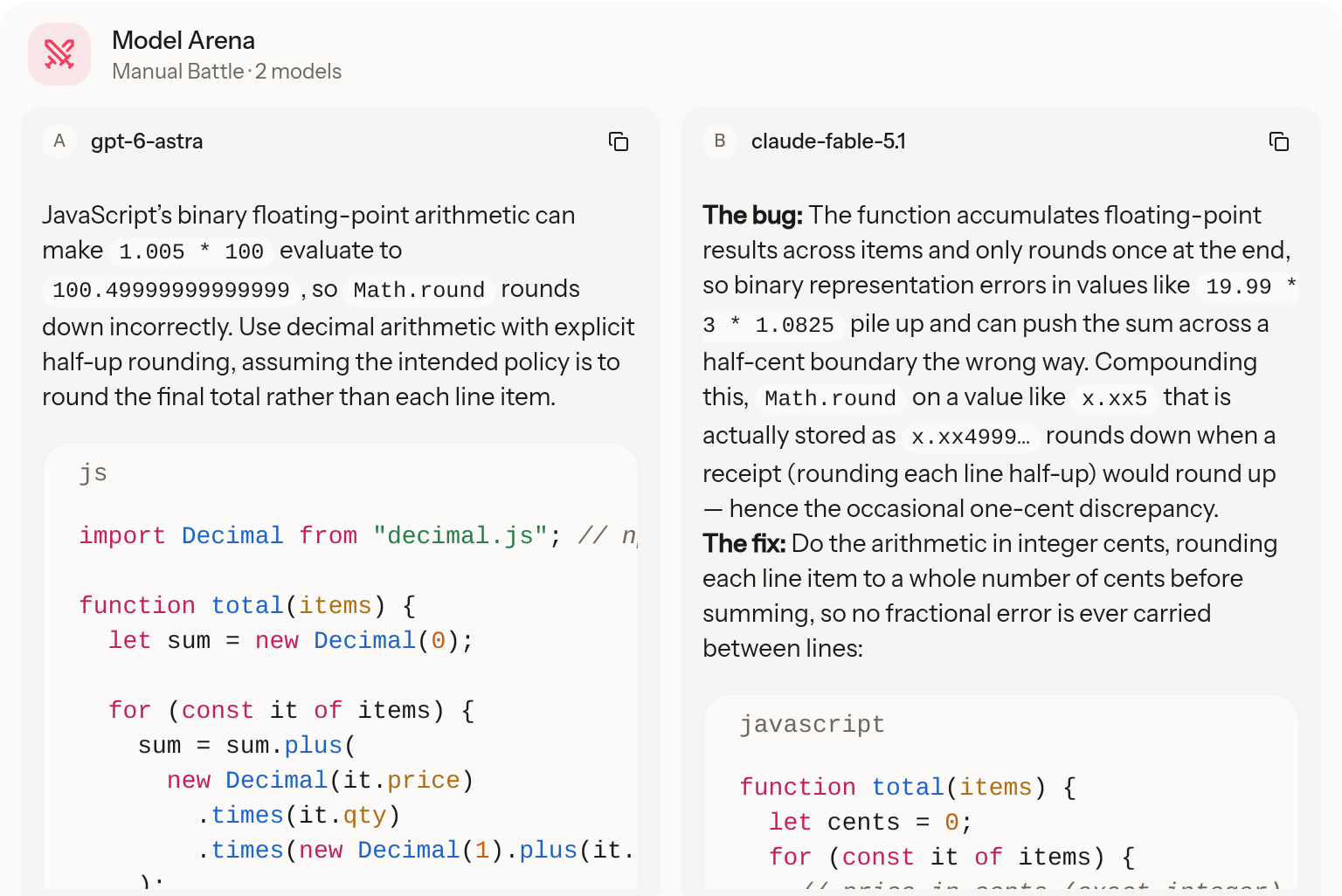This screenshot has width=1342, height=896.
Task: Click the inline code 'x.xx5'
Action: coord(1114,398)
